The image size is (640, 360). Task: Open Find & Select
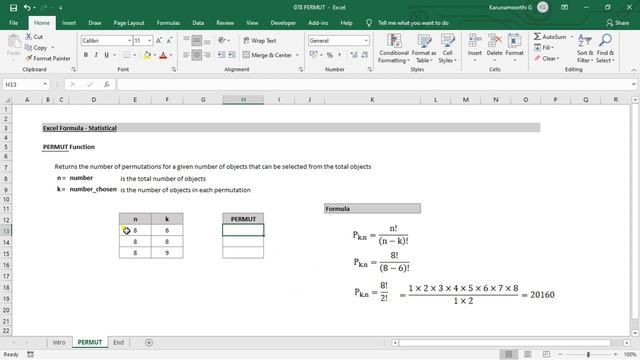pos(605,49)
